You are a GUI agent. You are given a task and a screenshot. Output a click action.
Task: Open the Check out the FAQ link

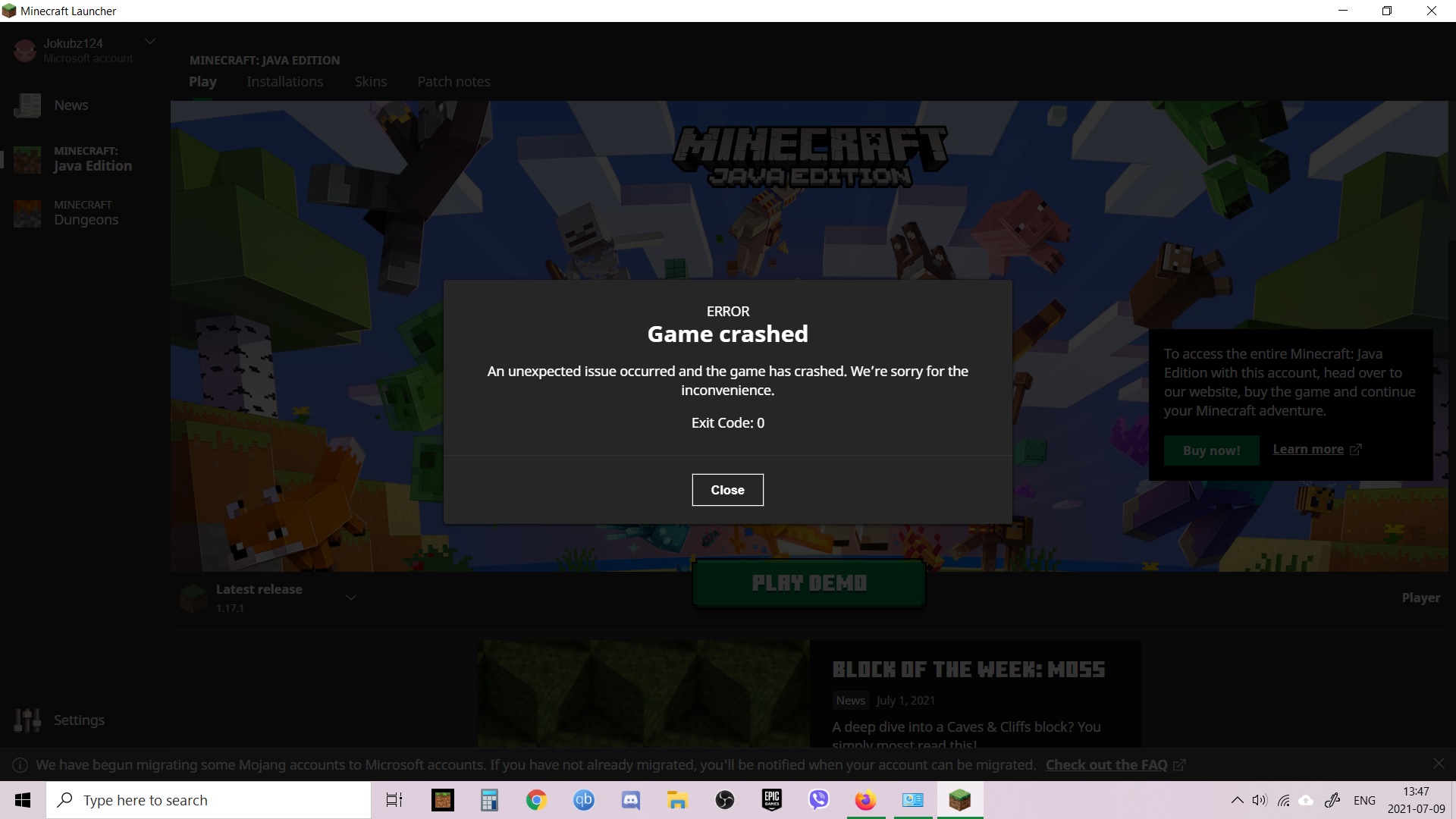(x=1106, y=765)
